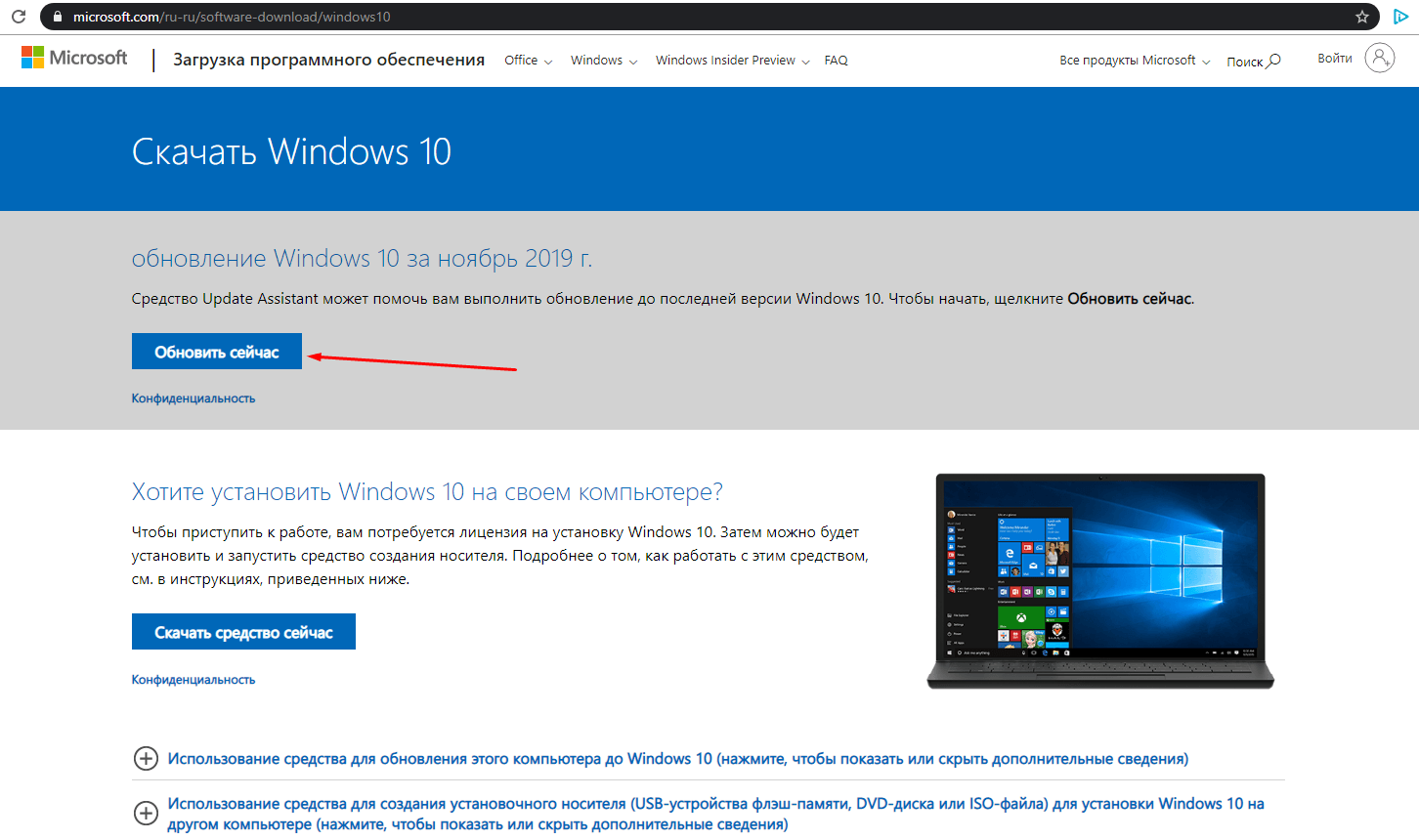Expand Использование средства для создания установочного носителя
The image size is (1419, 840).
click(x=715, y=814)
